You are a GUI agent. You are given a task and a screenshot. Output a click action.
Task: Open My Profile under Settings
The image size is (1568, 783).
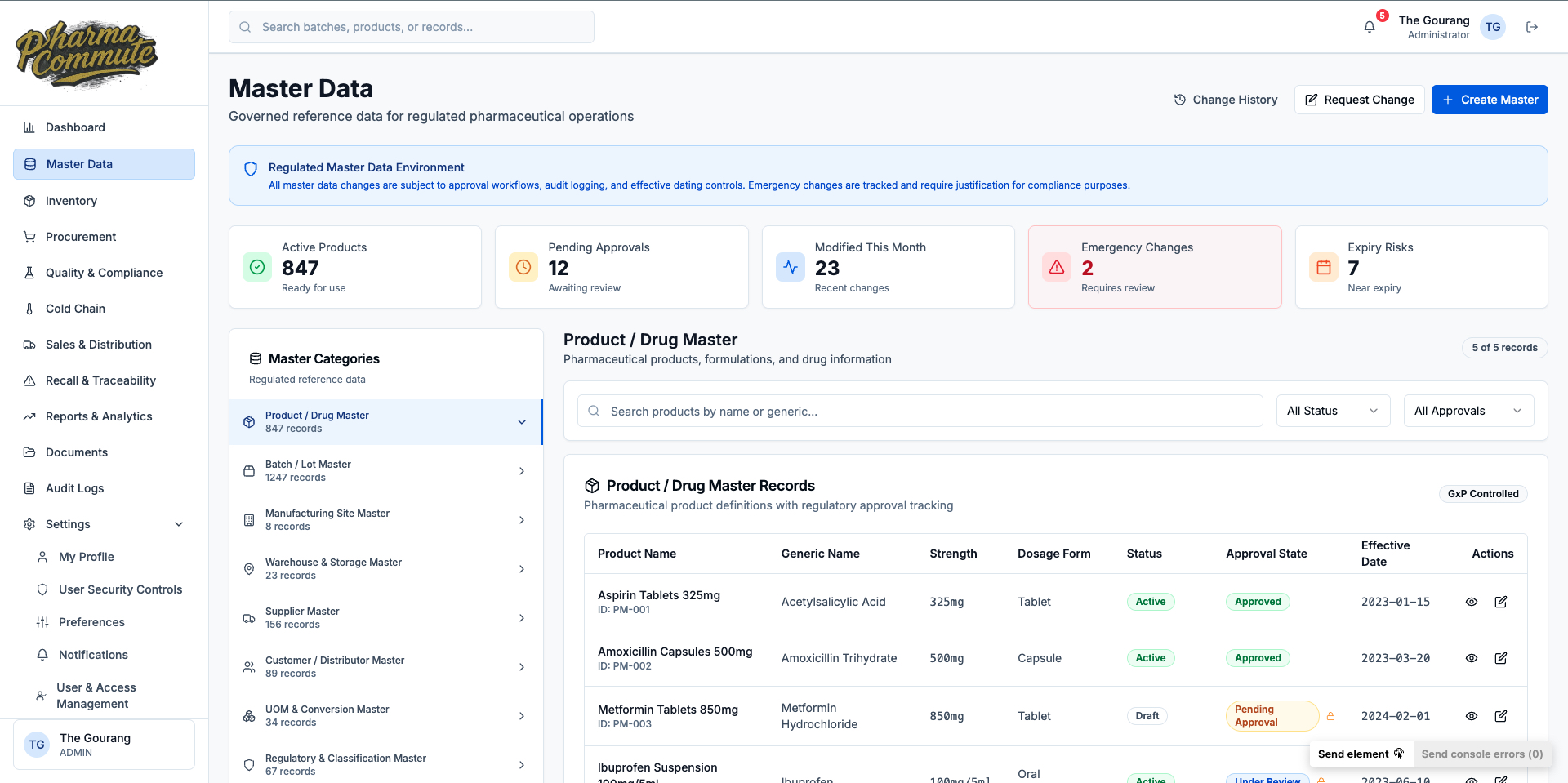(x=110, y=557)
